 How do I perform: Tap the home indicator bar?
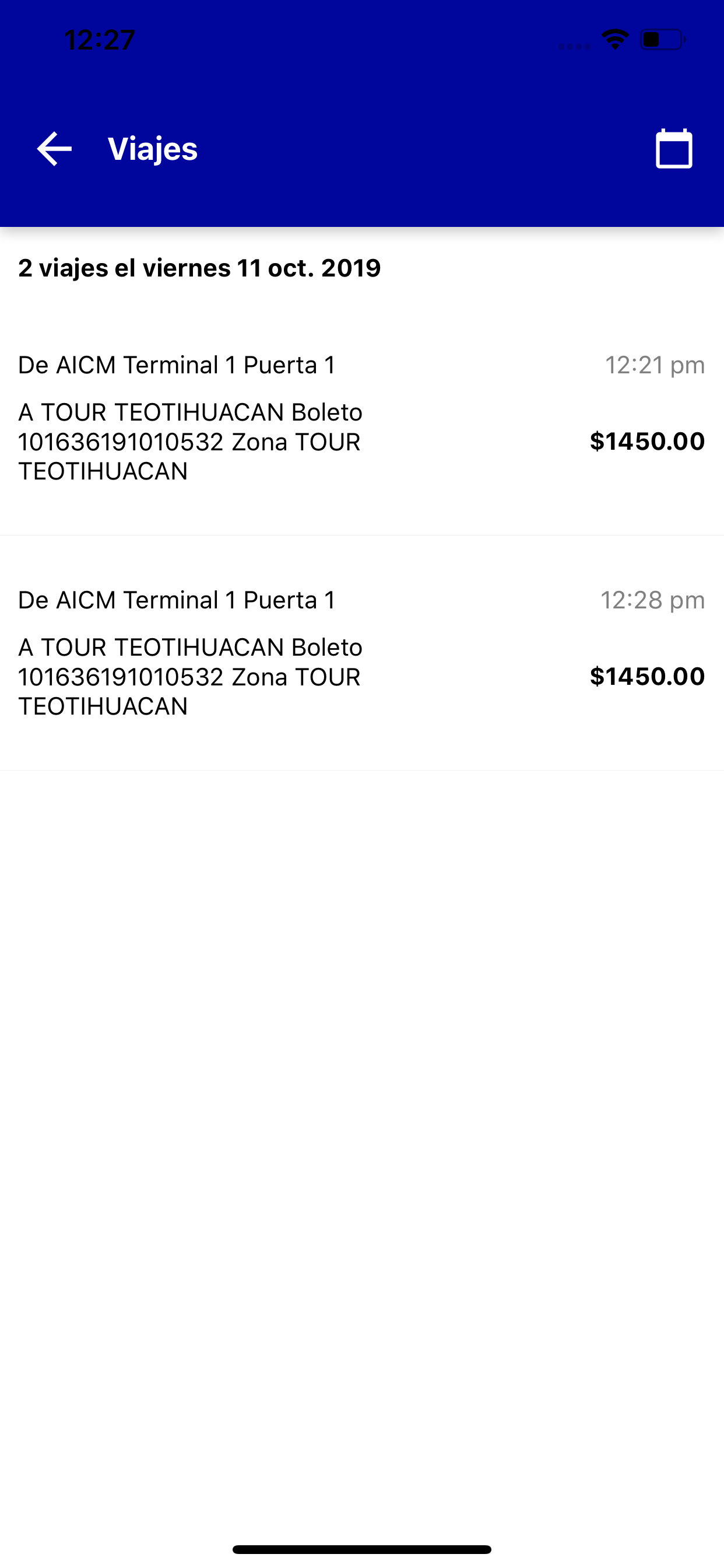(x=362, y=1549)
